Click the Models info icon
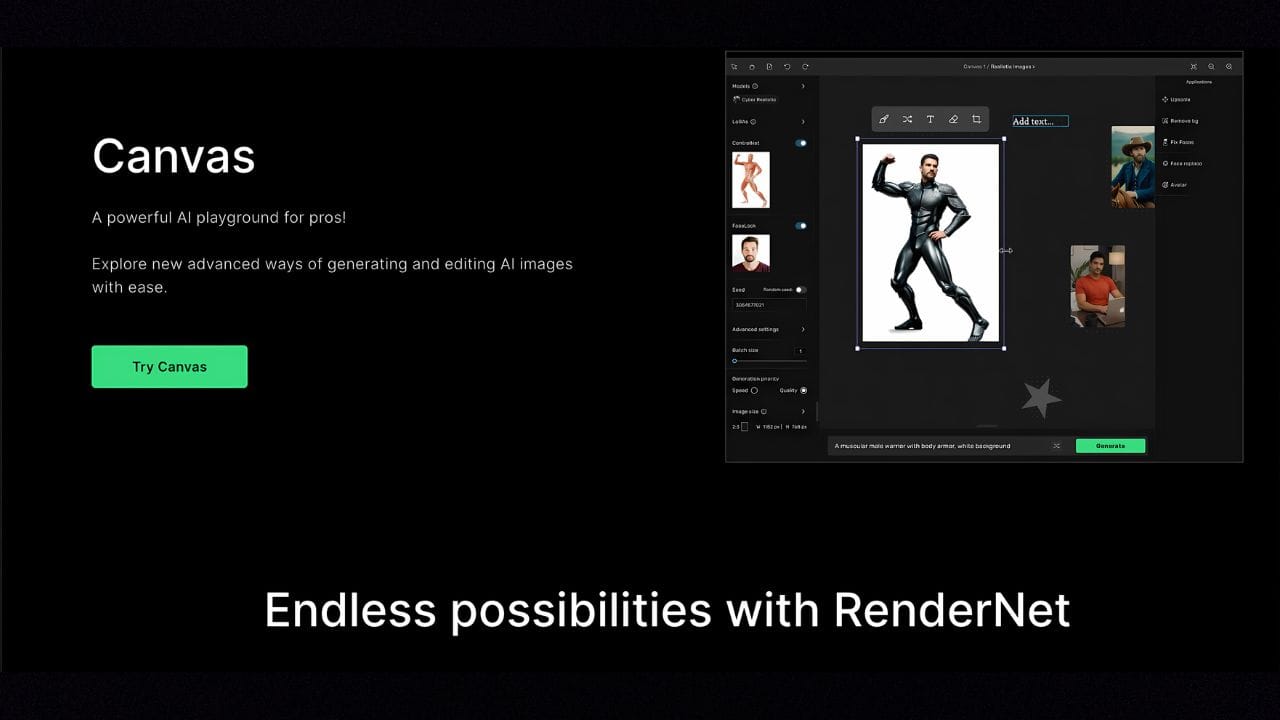Screen dimensions: 1280x720 point(755,86)
